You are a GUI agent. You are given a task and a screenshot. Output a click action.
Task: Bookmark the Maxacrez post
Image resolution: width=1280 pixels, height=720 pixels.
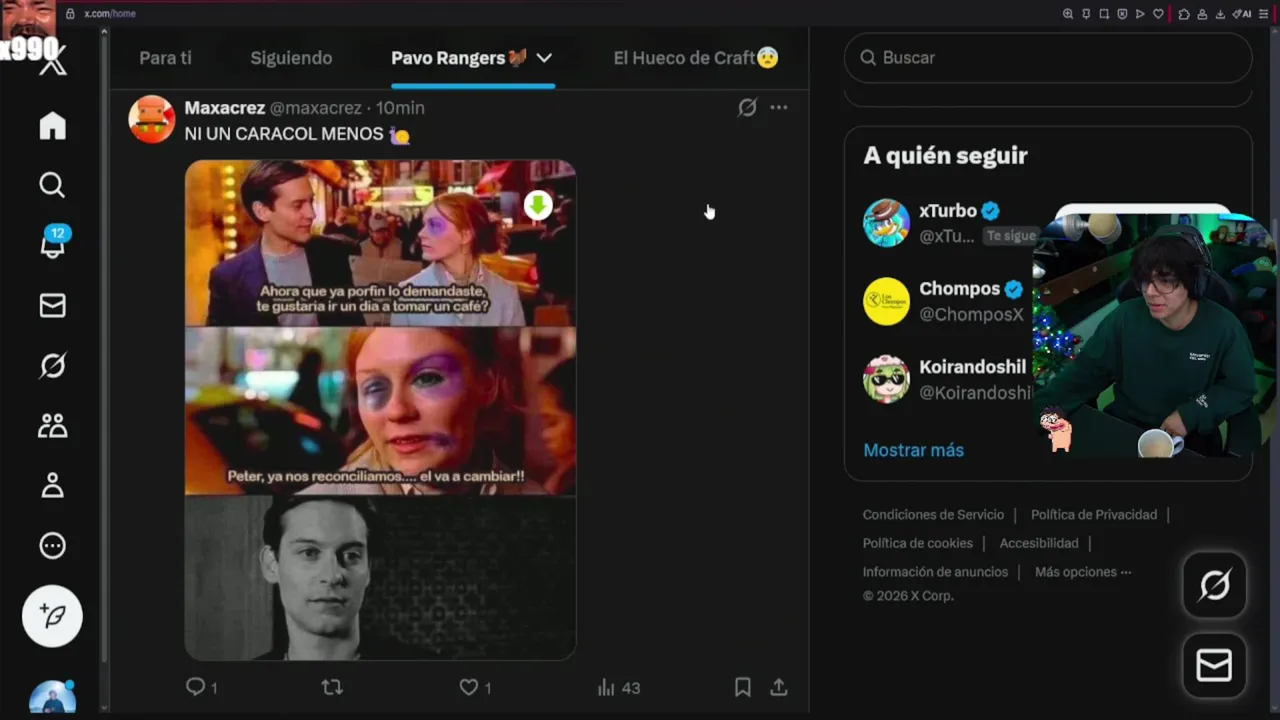pyautogui.click(x=743, y=687)
